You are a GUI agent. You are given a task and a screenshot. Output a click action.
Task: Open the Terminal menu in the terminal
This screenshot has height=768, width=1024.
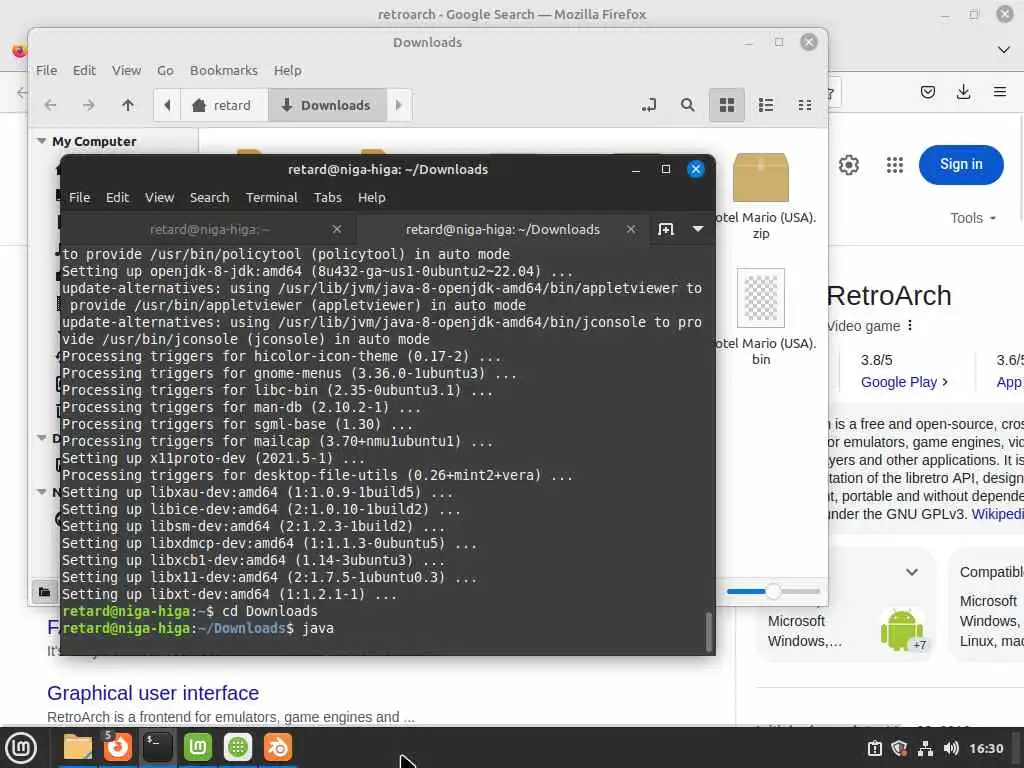click(272, 197)
